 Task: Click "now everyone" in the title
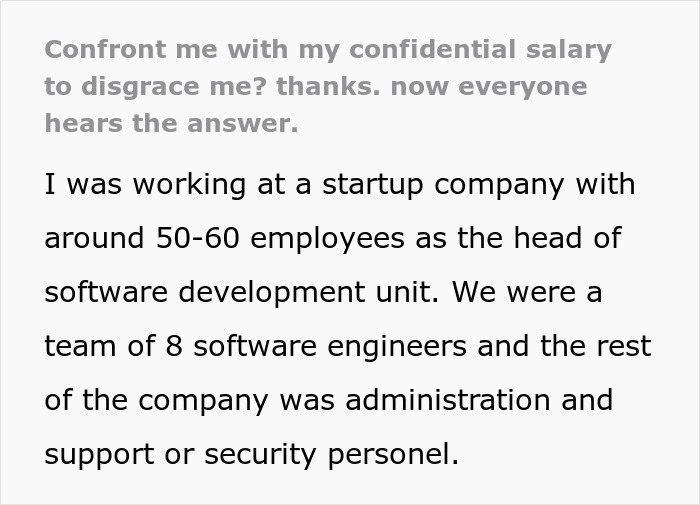pyautogui.click(x=489, y=87)
